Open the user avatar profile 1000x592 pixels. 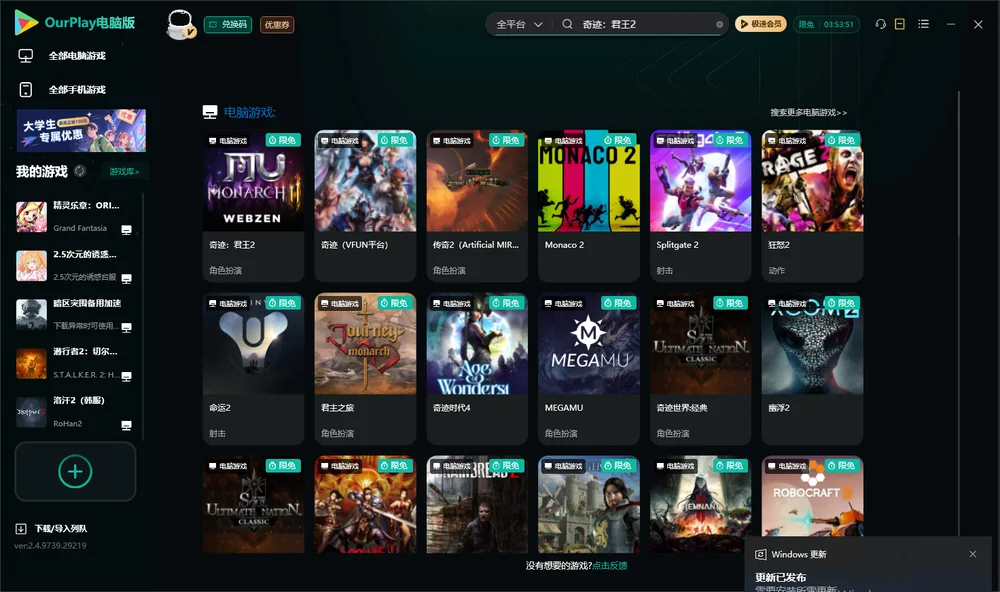tap(180, 24)
